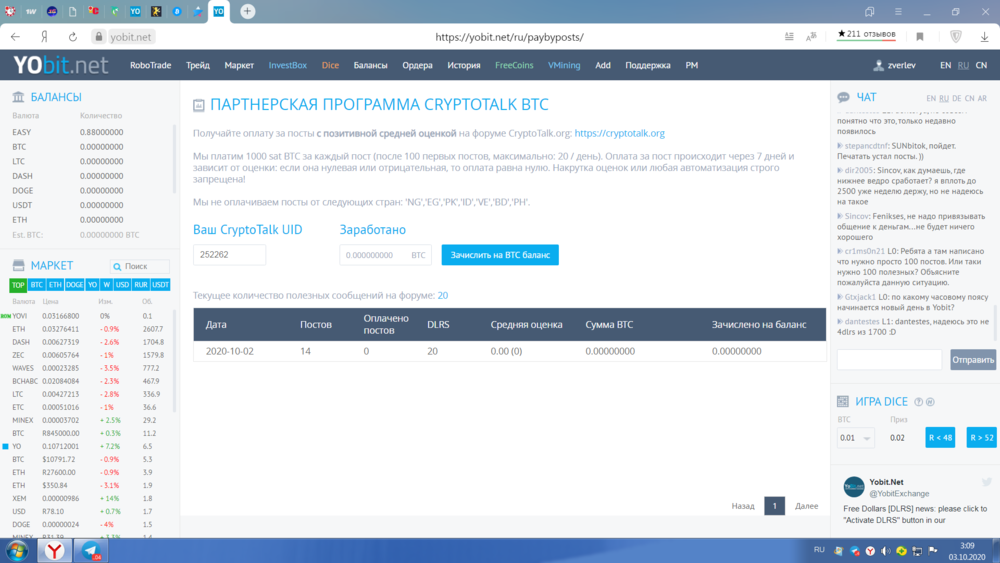Click the market Поиск search field

[x=140, y=266]
